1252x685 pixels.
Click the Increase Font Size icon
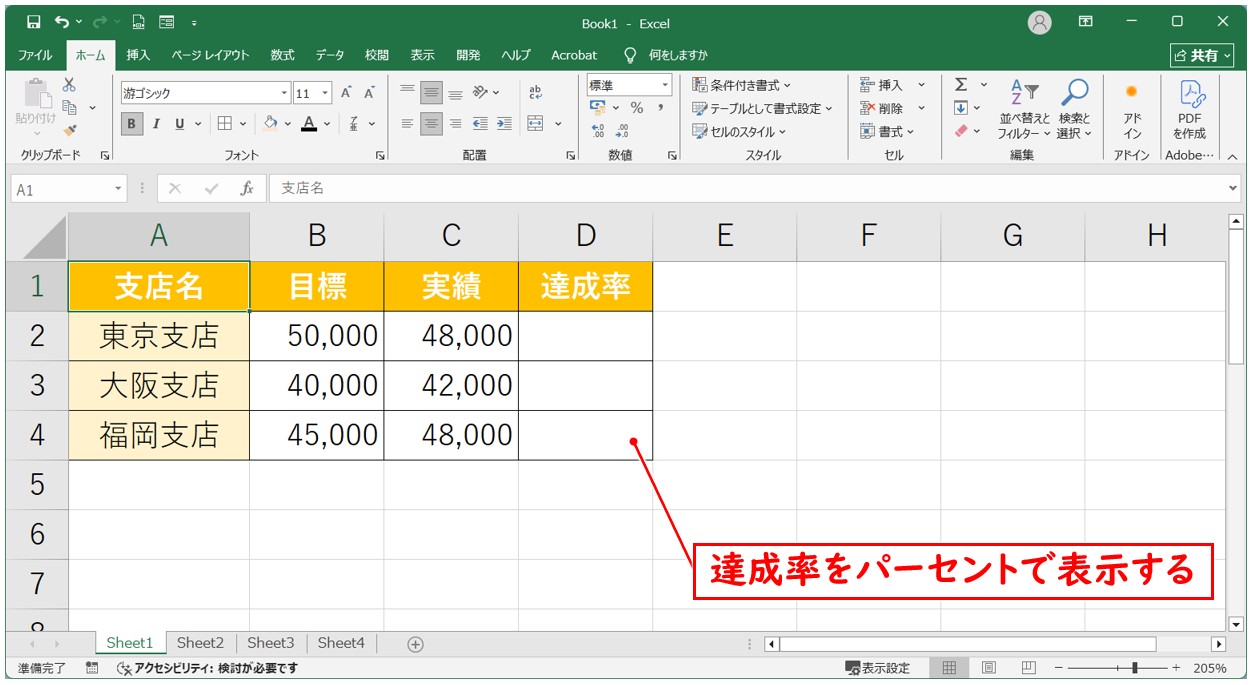pyautogui.click(x=346, y=93)
